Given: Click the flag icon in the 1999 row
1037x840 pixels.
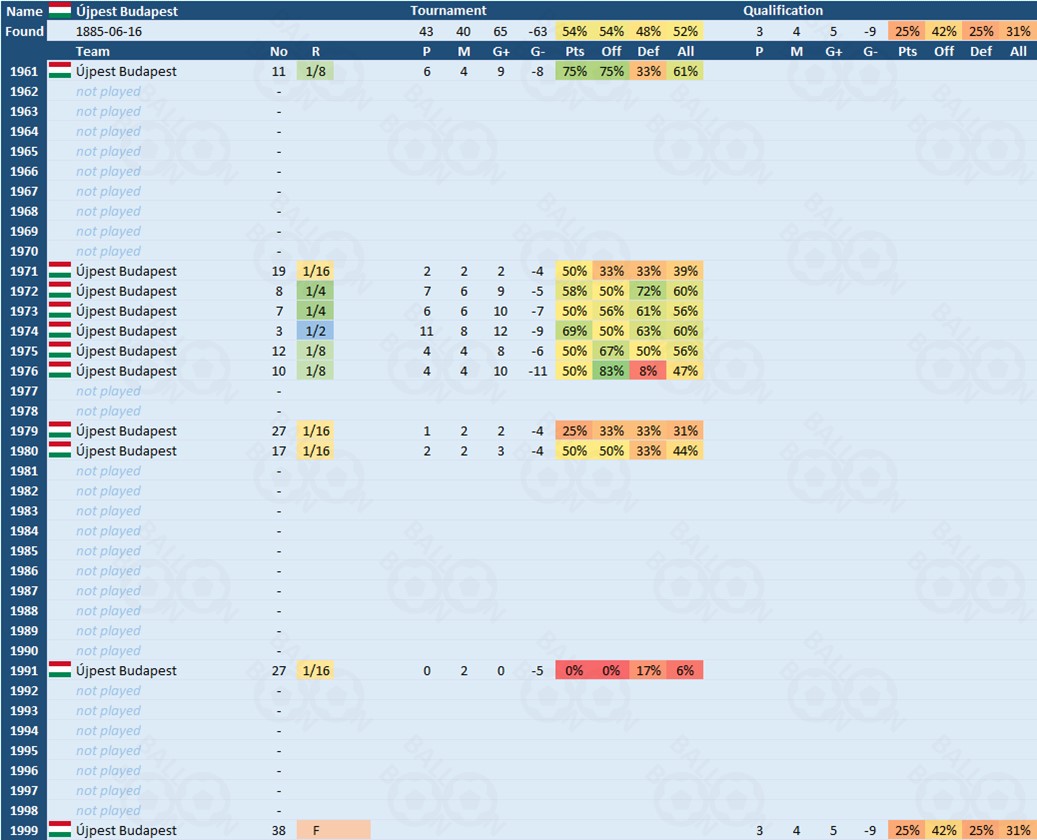Looking at the screenshot, I should [x=60, y=830].
